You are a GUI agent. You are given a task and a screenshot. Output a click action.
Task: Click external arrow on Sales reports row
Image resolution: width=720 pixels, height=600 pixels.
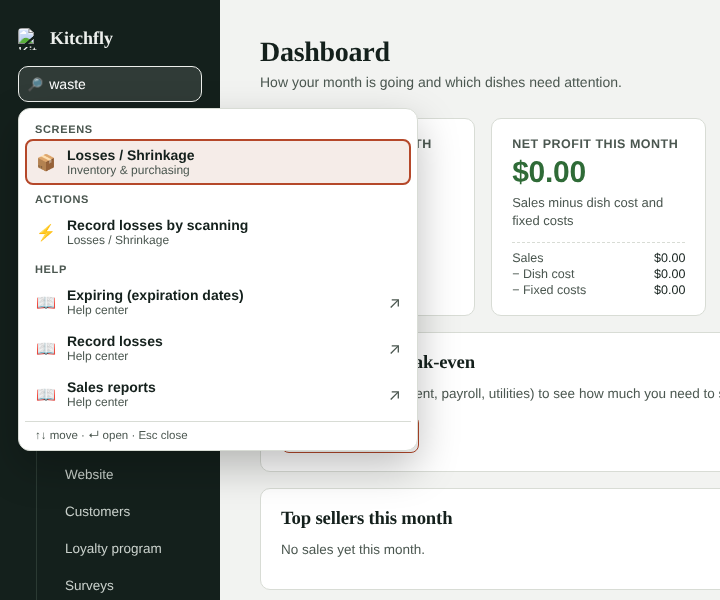click(x=394, y=395)
